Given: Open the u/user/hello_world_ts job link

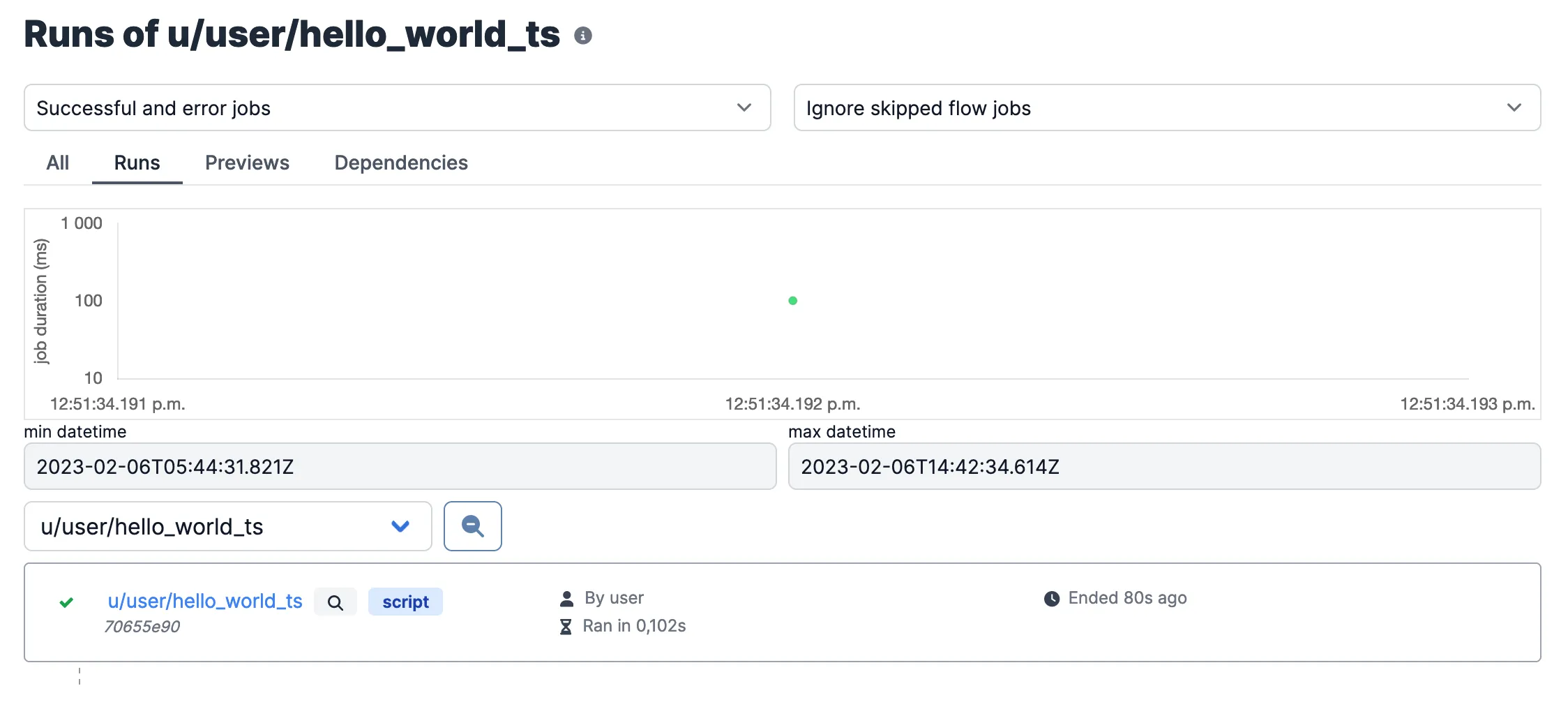Looking at the screenshot, I should pos(205,601).
